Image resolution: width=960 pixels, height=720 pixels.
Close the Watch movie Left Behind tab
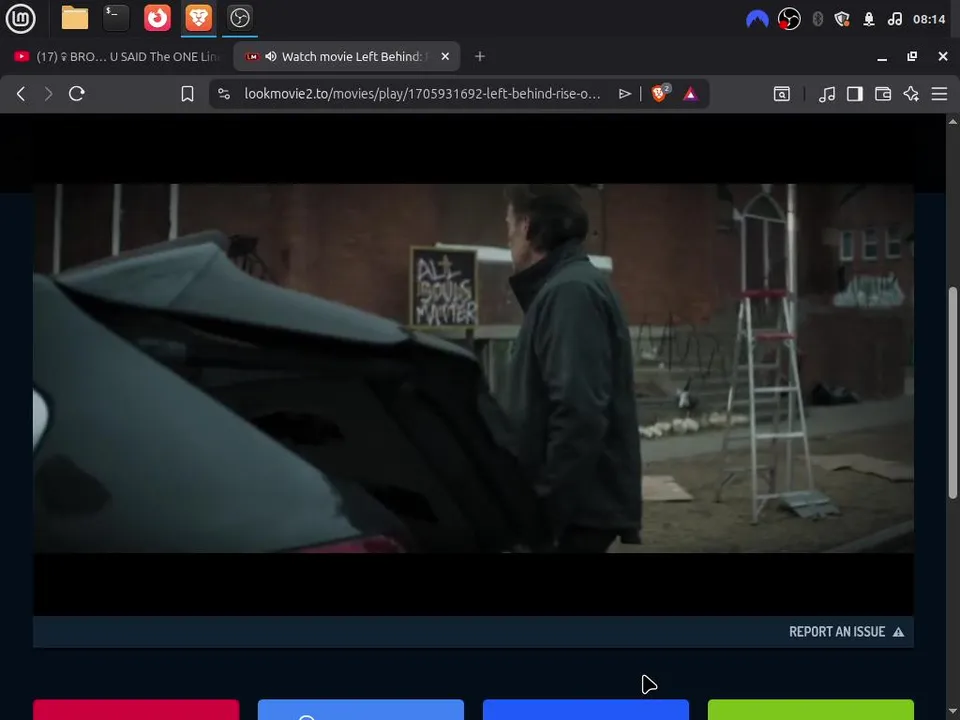click(x=445, y=56)
